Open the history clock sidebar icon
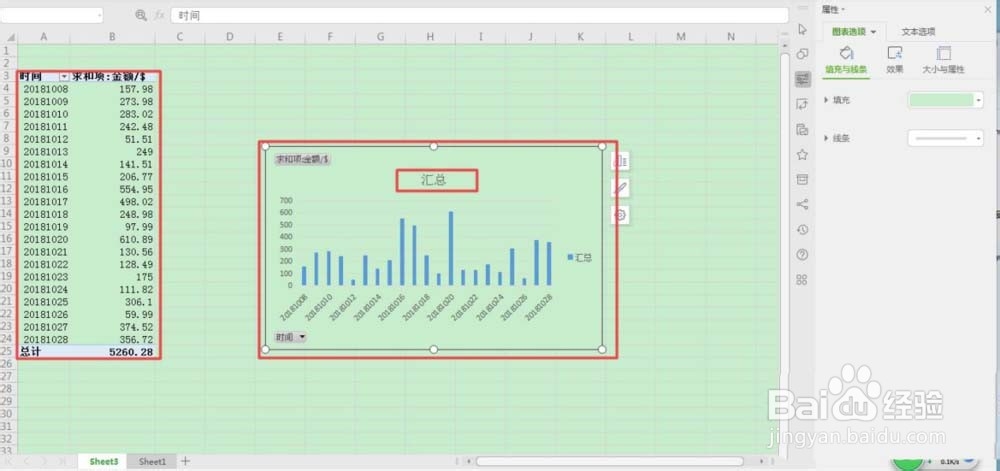The height and width of the screenshot is (471, 1000). point(802,229)
